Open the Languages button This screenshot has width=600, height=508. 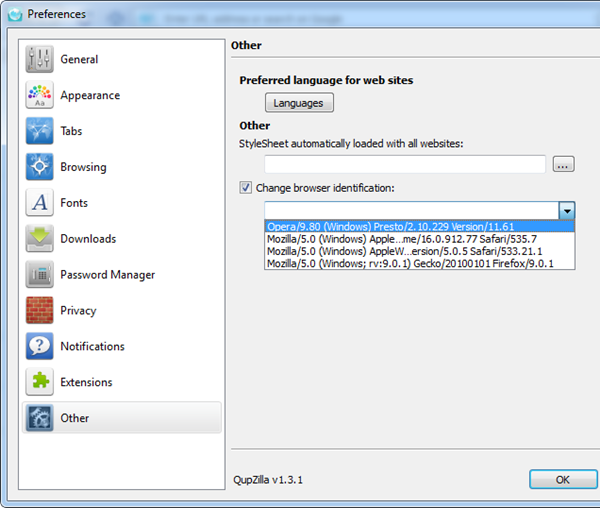(x=299, y=103)
